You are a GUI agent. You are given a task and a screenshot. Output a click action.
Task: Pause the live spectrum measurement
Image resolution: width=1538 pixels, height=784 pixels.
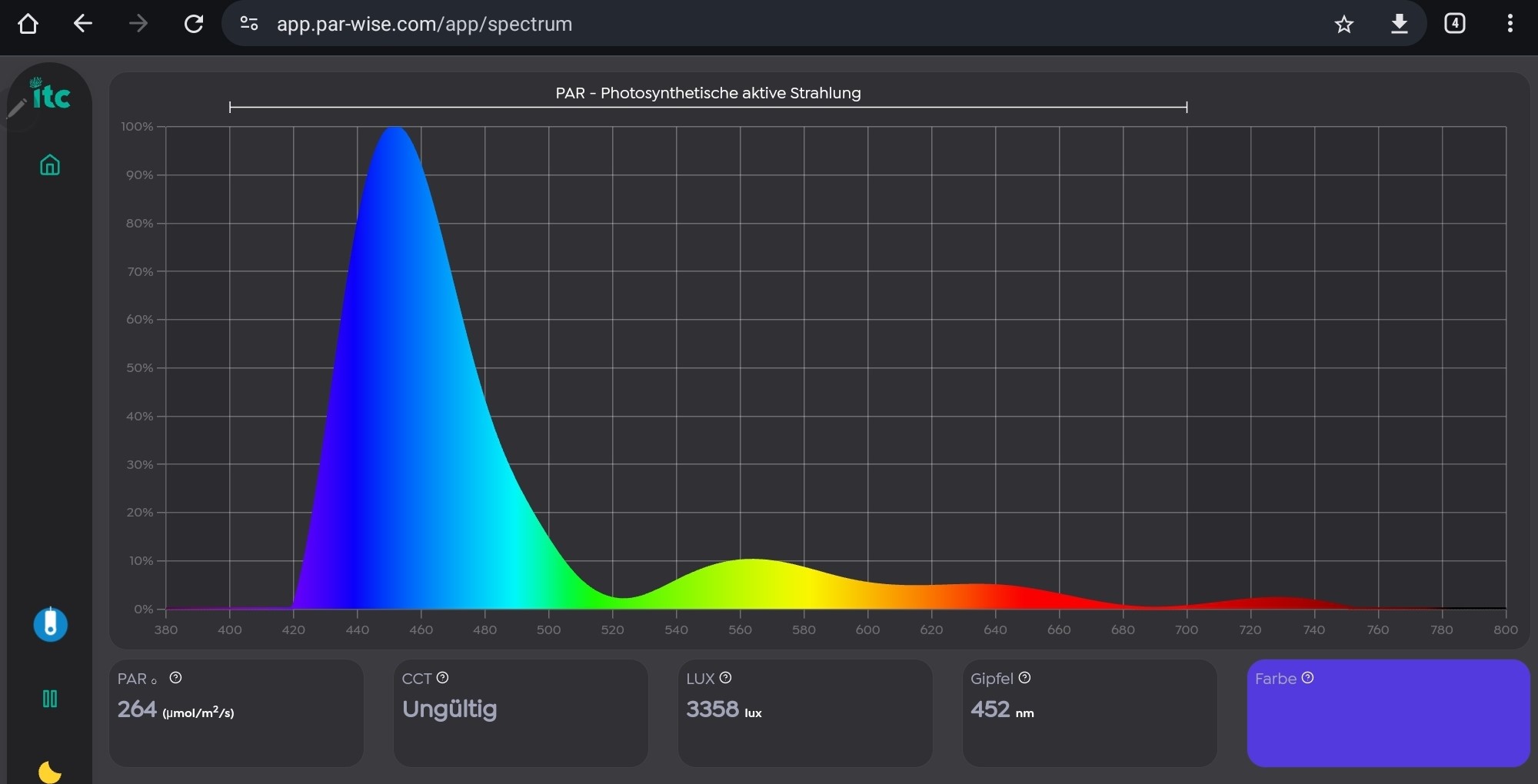pyautogui.click(x=50, y=699)
